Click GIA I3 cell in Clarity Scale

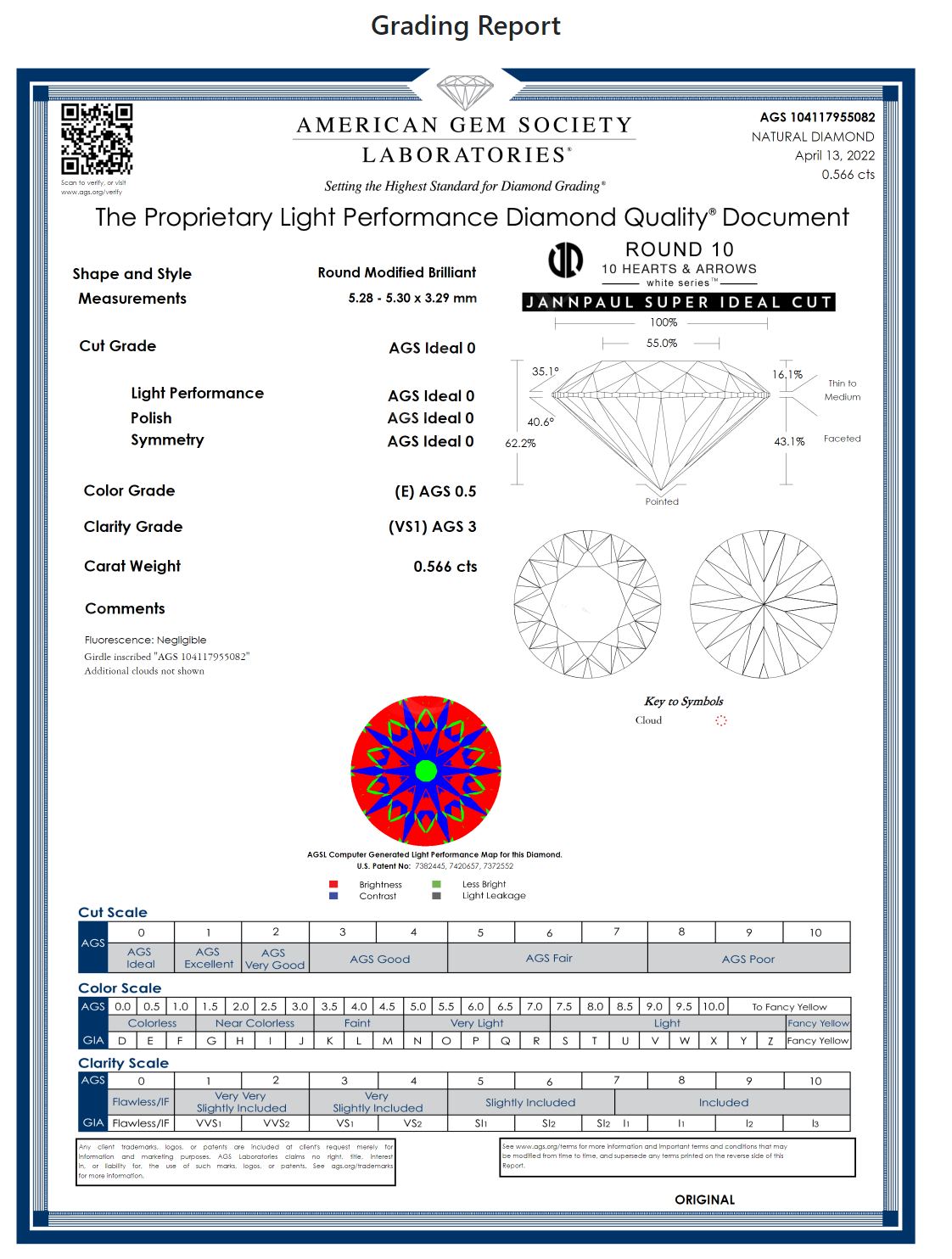(x=815, y=1123)
